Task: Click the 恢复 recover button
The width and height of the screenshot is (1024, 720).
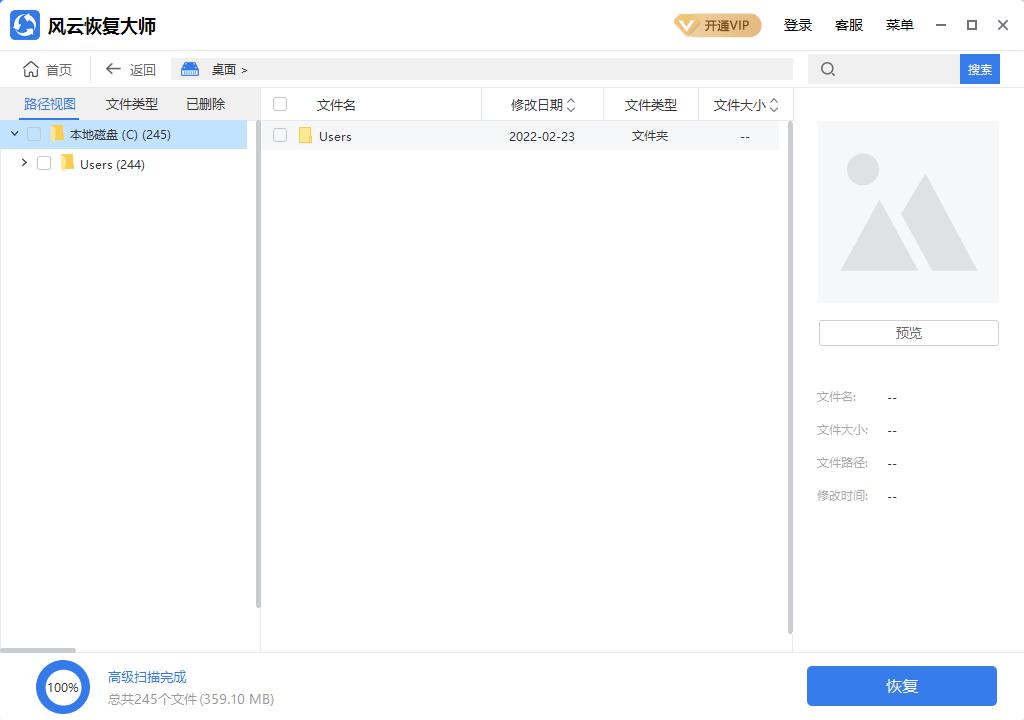Action: [x=901, y=686]
